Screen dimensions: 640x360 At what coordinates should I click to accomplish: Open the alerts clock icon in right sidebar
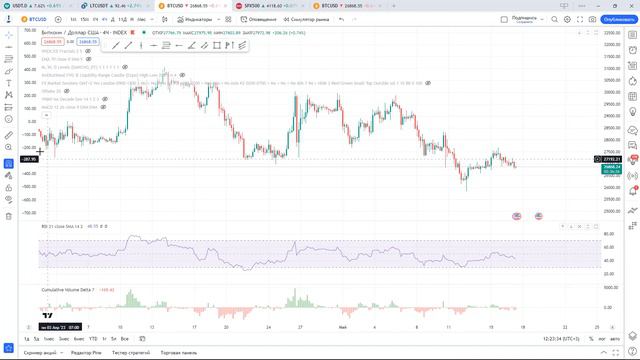(632, 50)
